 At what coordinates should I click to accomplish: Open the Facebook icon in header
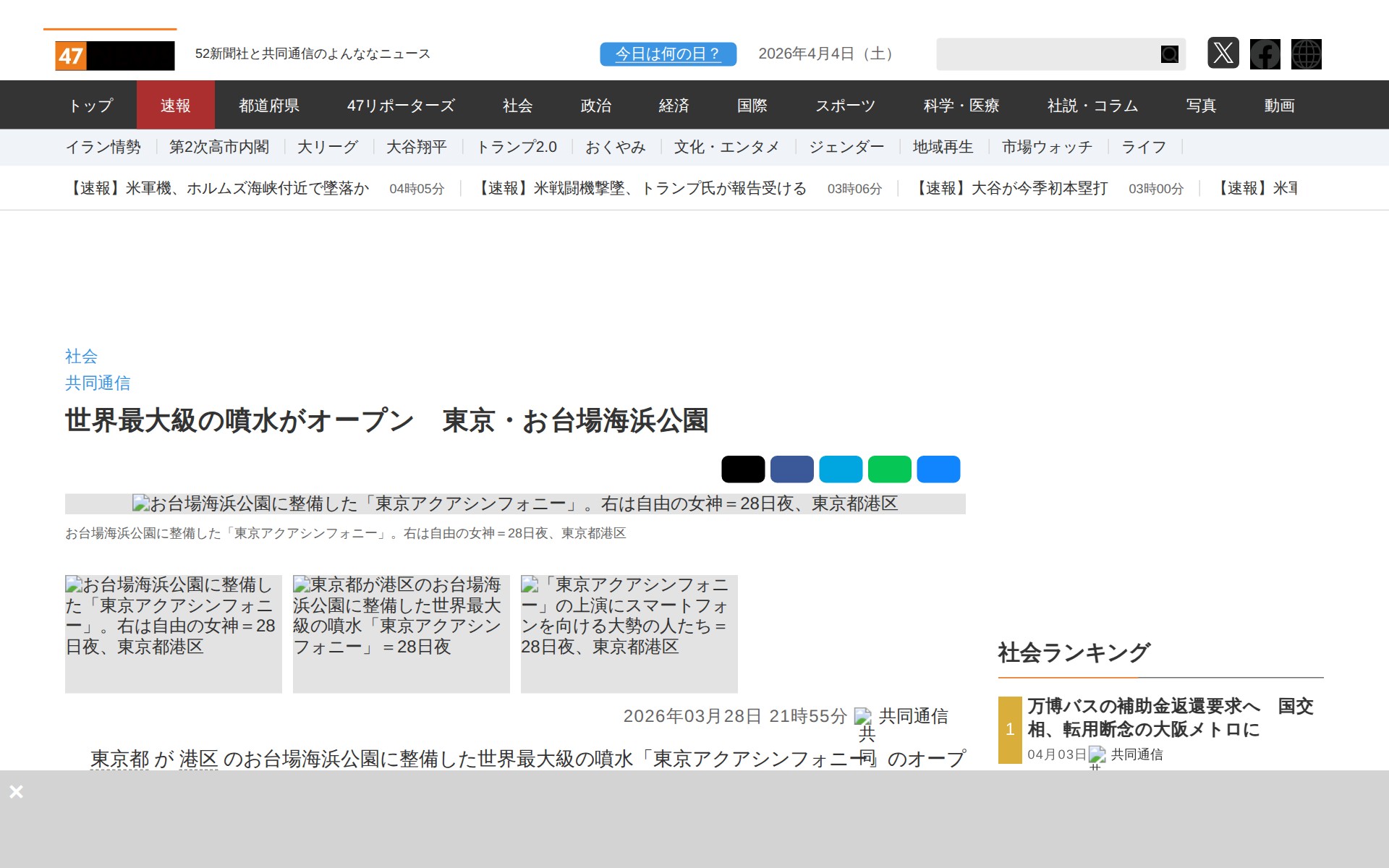(1265, 54)
